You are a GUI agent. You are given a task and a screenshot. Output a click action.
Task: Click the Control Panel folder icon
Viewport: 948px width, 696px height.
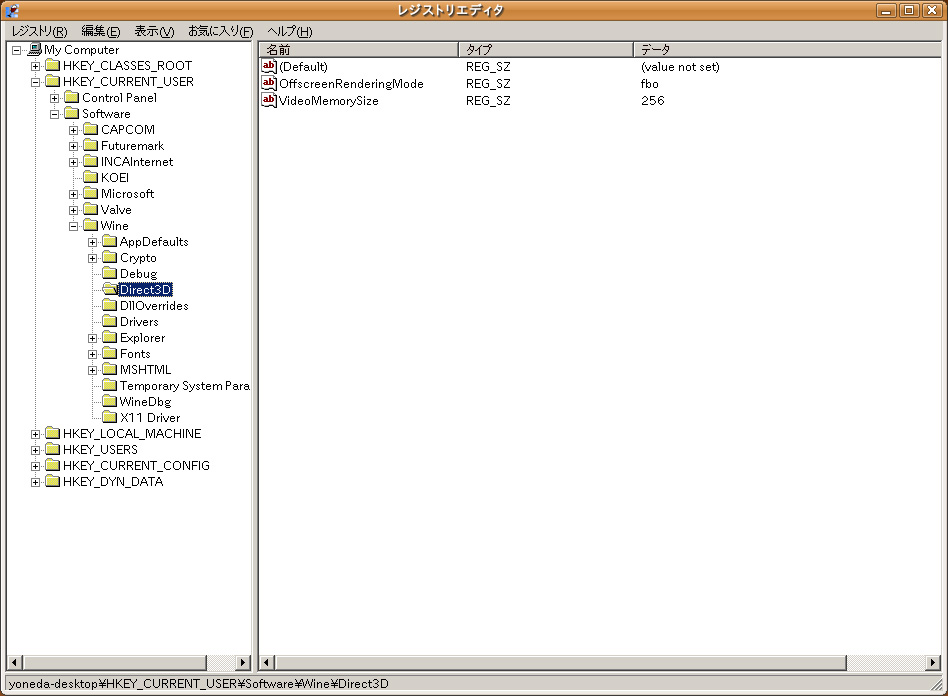72,97
